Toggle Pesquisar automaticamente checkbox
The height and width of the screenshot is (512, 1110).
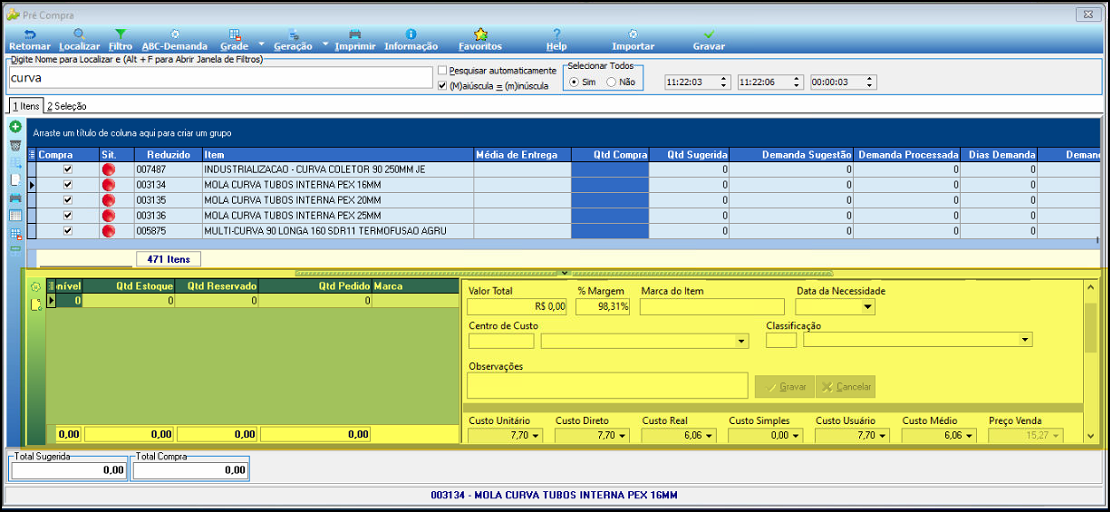pyautogui.click(x=442, y=71)
